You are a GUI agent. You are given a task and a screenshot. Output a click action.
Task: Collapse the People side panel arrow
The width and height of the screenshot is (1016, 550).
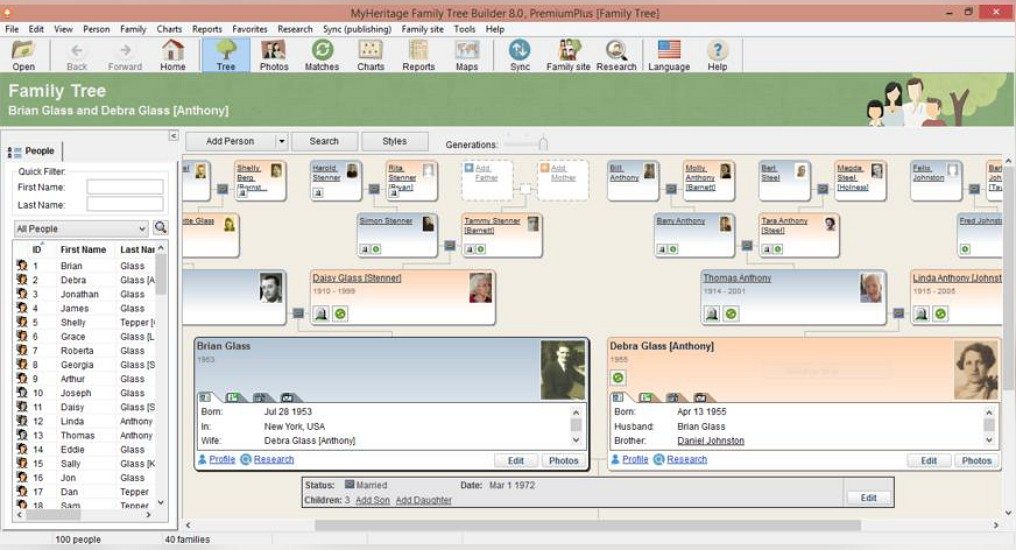(x=173, y=135)
